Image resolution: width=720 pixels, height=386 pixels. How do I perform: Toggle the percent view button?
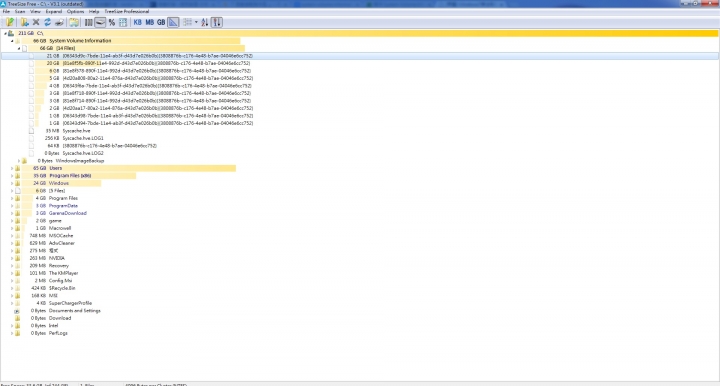(112, 22)
